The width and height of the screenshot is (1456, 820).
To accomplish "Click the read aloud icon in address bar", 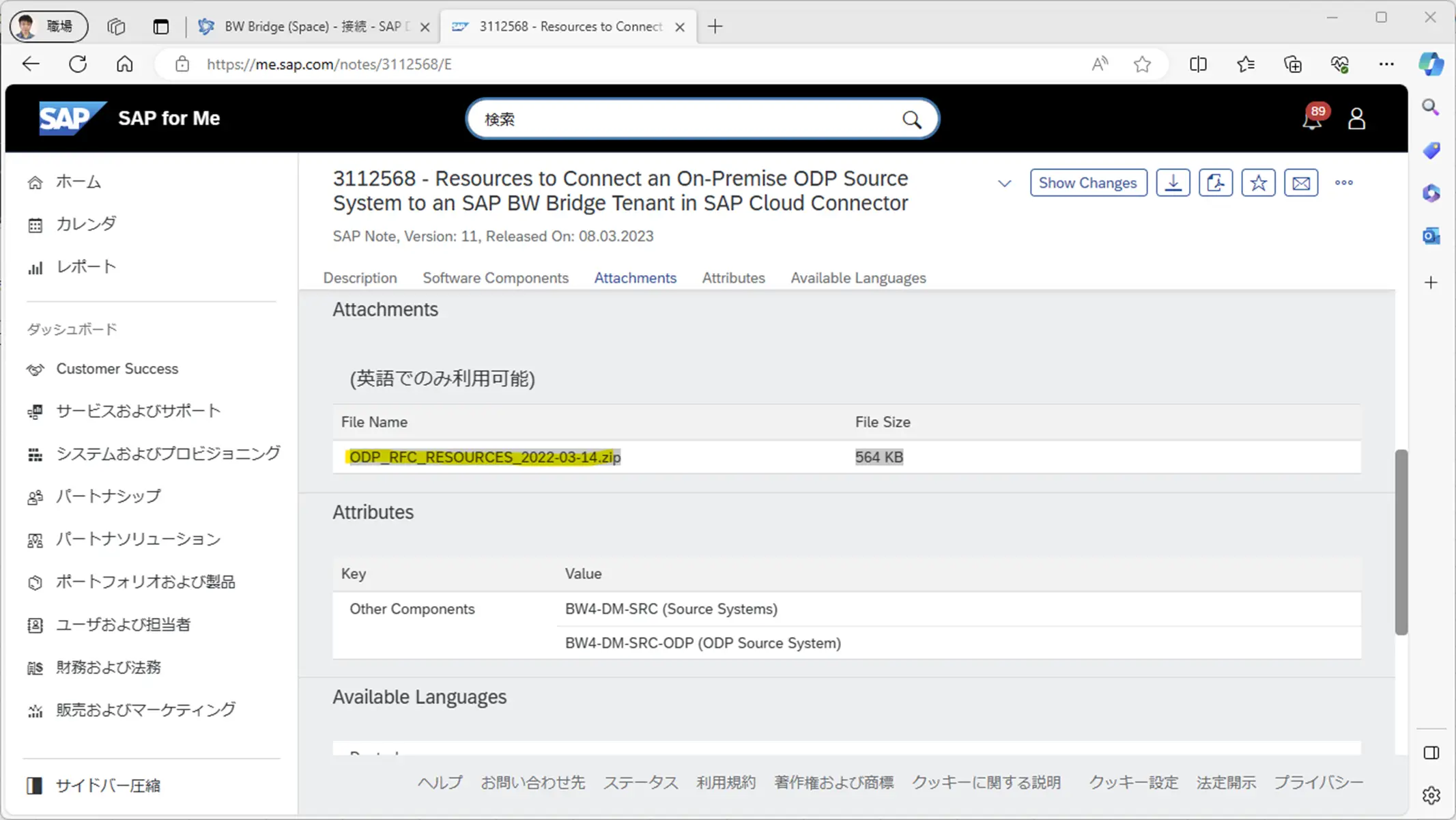I will [x=1100, y=64].
